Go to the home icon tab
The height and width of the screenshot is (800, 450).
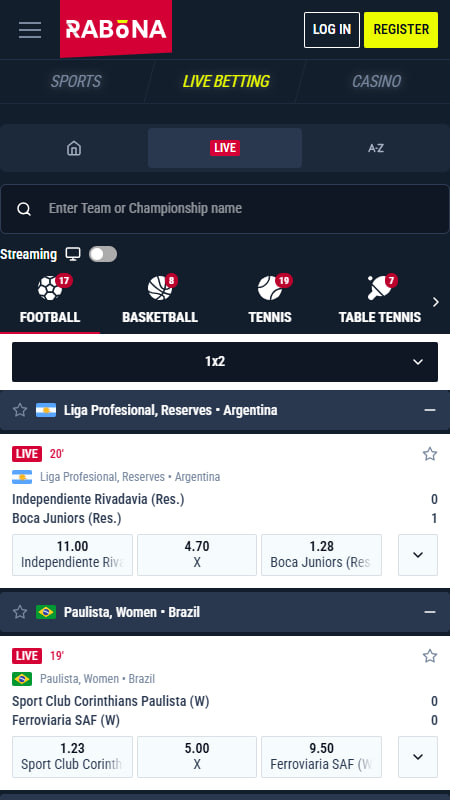pyautogui.click(x=74, y=148)
